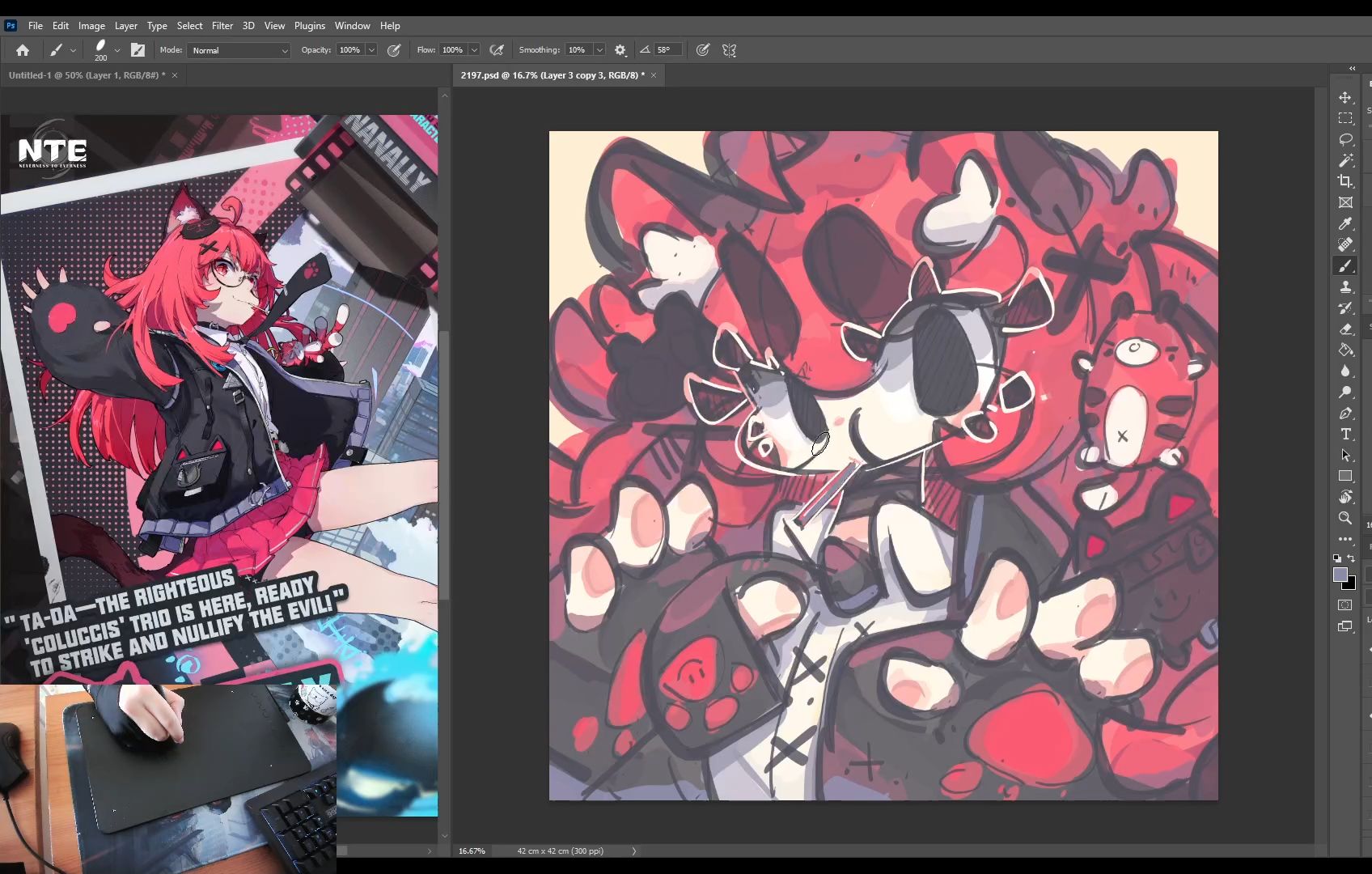Expand the Flow slider dropdown
1372x874 pixels.
pos(474,50)
